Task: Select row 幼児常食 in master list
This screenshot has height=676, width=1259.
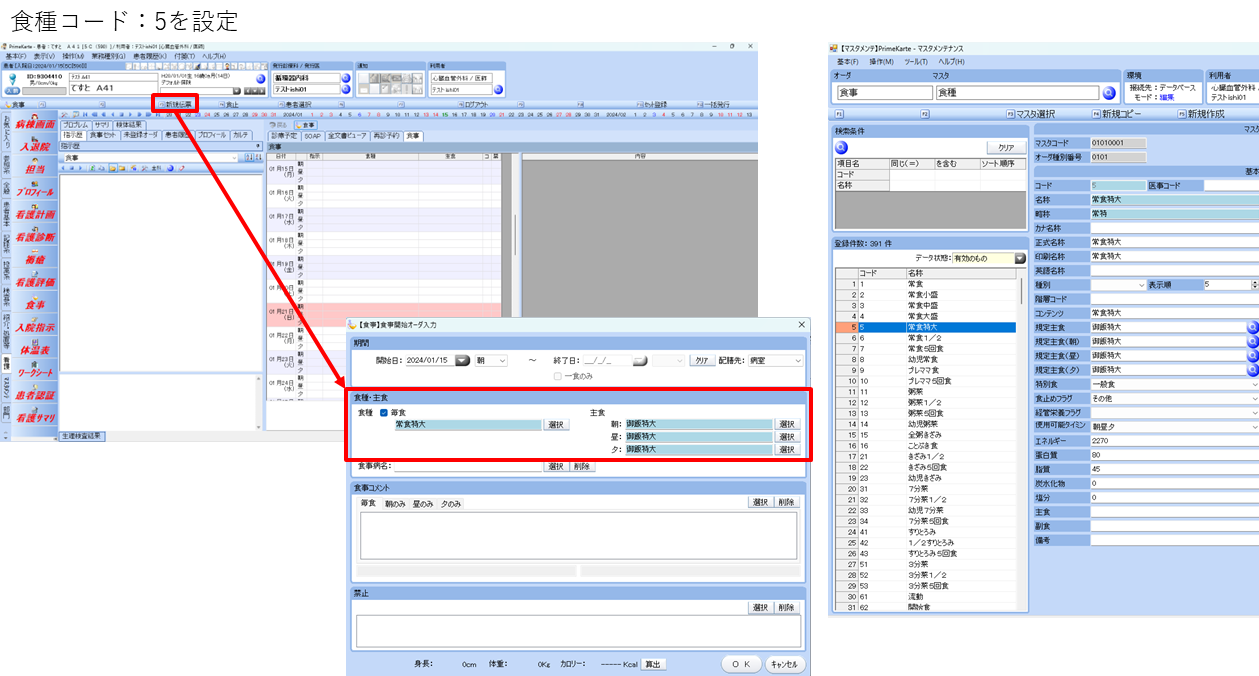Action: tap(925, 359)
